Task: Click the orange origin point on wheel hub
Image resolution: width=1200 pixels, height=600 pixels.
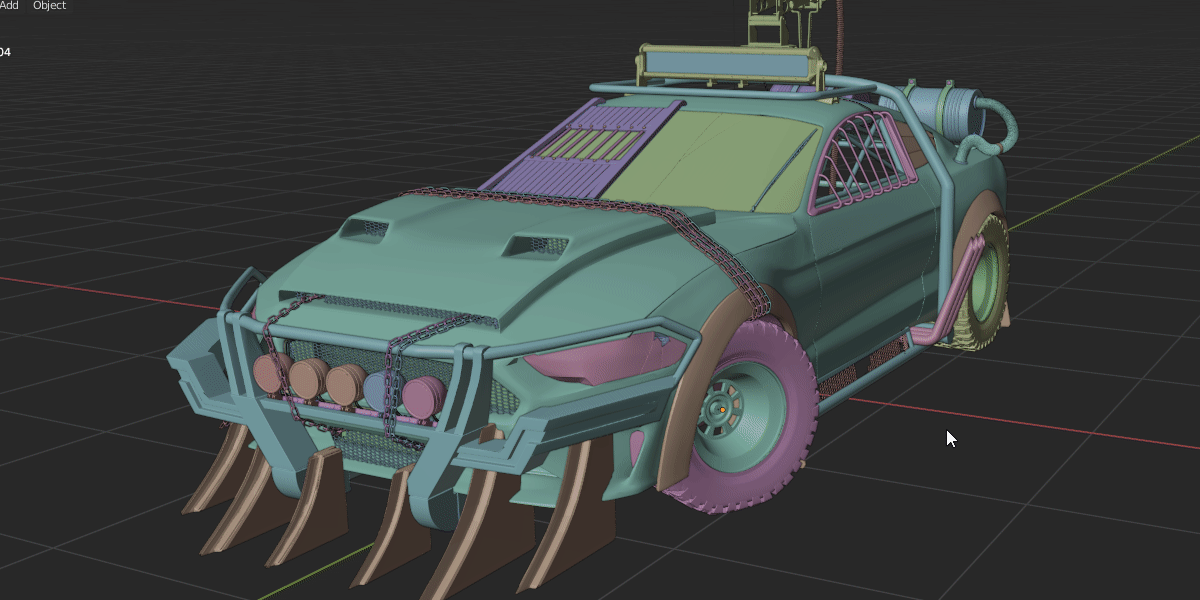Action: coord(720,410)
